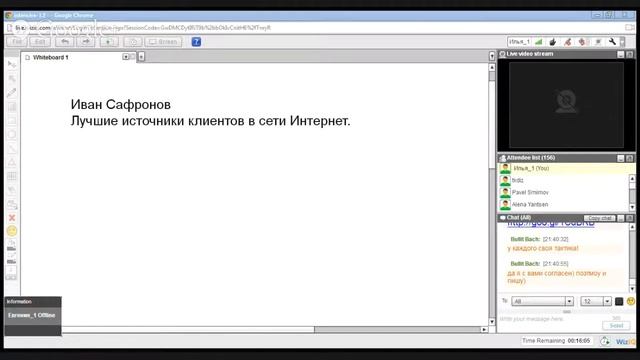The height and width of the screenshot is (360, 640).
Task: Click the whiteboard scroll right arrow
Action: pos(484,329)
